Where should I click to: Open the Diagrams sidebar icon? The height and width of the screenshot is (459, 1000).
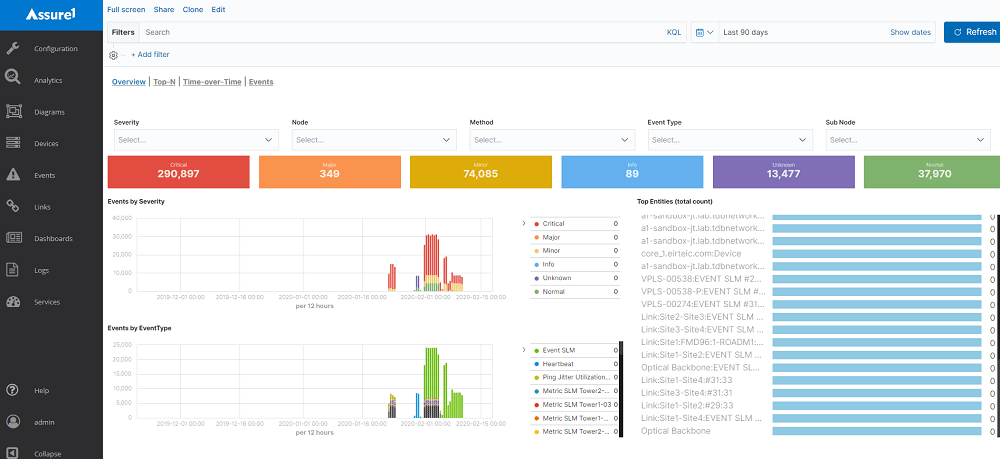pos(13,112)
